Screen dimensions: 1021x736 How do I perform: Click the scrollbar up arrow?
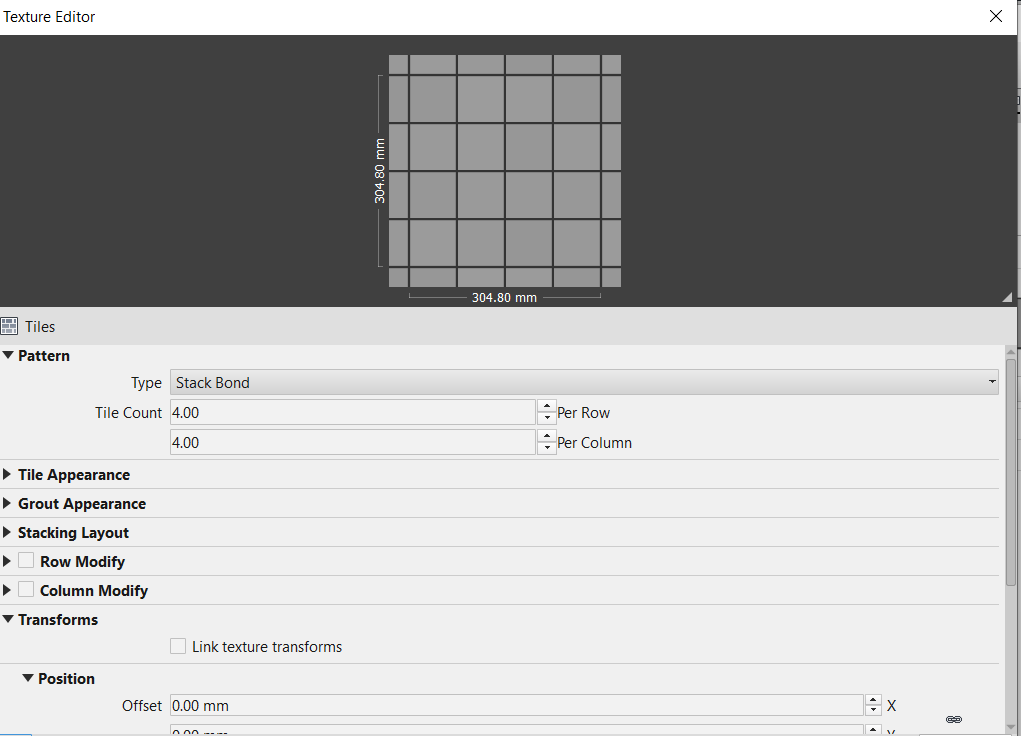(x=1011, y=352)
